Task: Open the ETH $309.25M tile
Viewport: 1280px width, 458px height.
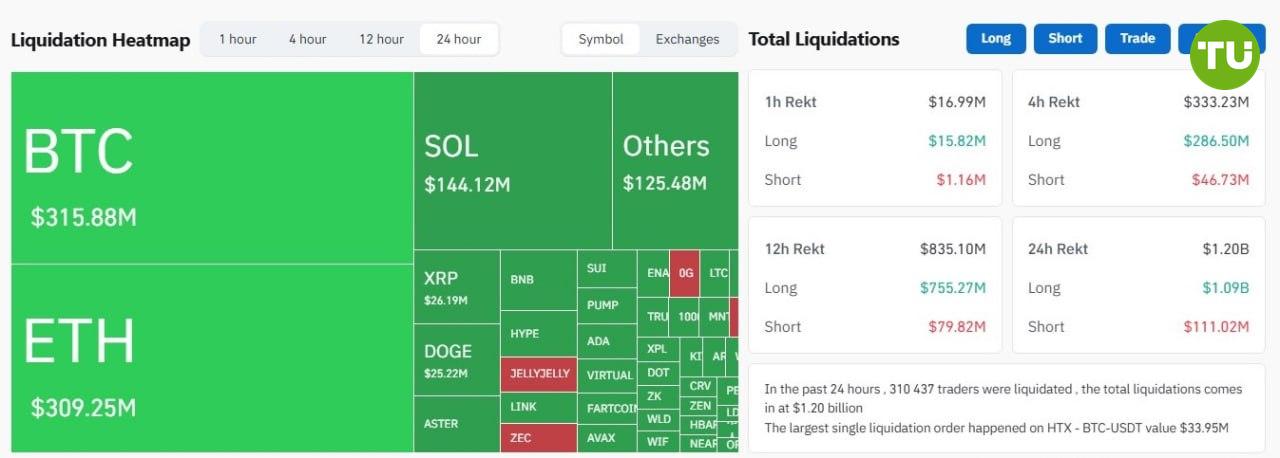Action: click(211, 358)
